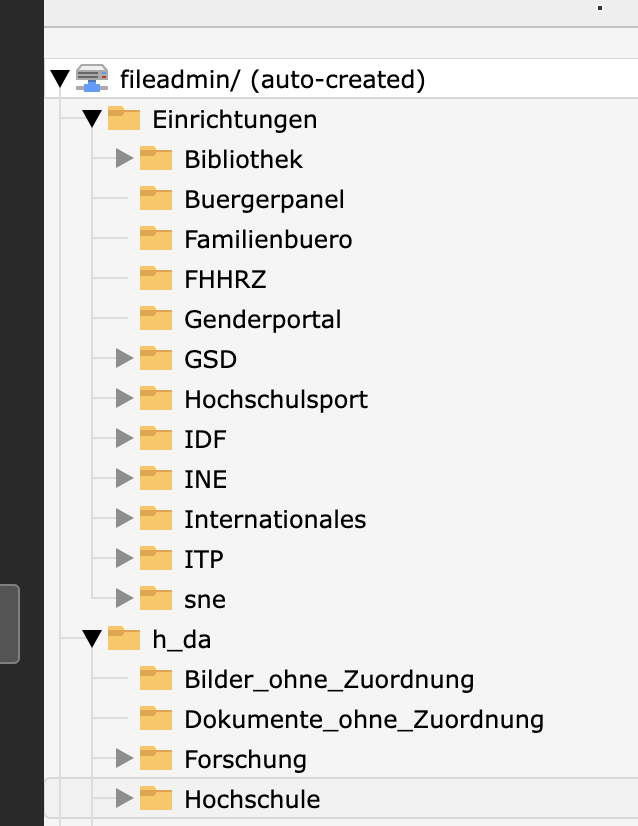Image resolution: width=638 pixels, height=826 pixels.
Task: Click the h_da folder icon
Action: click(x=124, y=638)
